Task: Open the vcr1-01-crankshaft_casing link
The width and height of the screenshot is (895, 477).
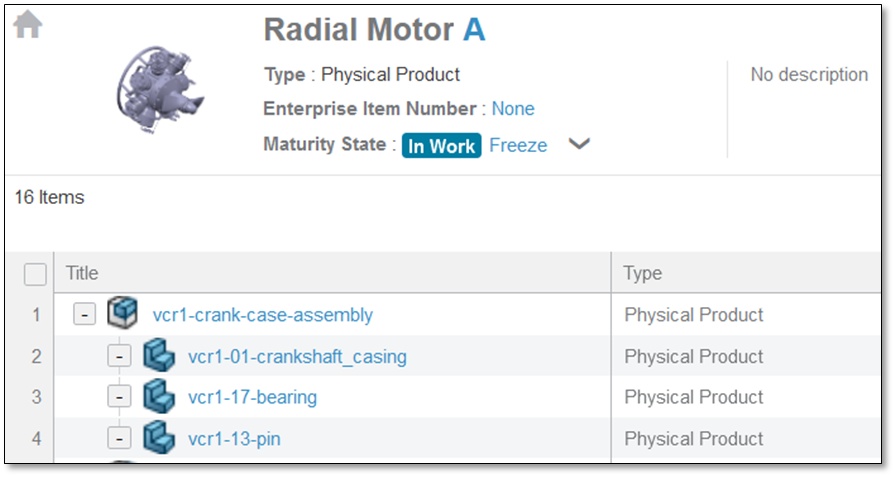Action: (297, 356)
